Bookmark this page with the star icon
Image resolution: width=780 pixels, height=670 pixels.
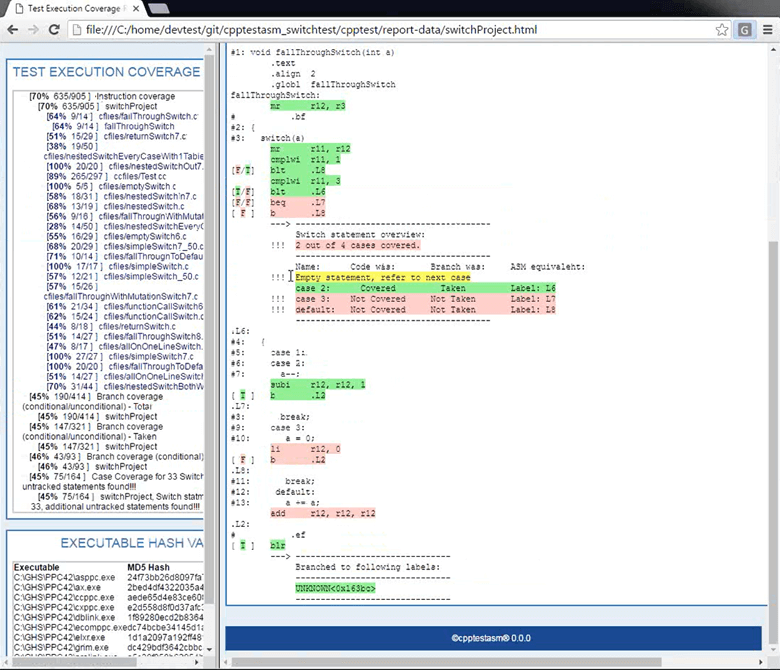722,30
